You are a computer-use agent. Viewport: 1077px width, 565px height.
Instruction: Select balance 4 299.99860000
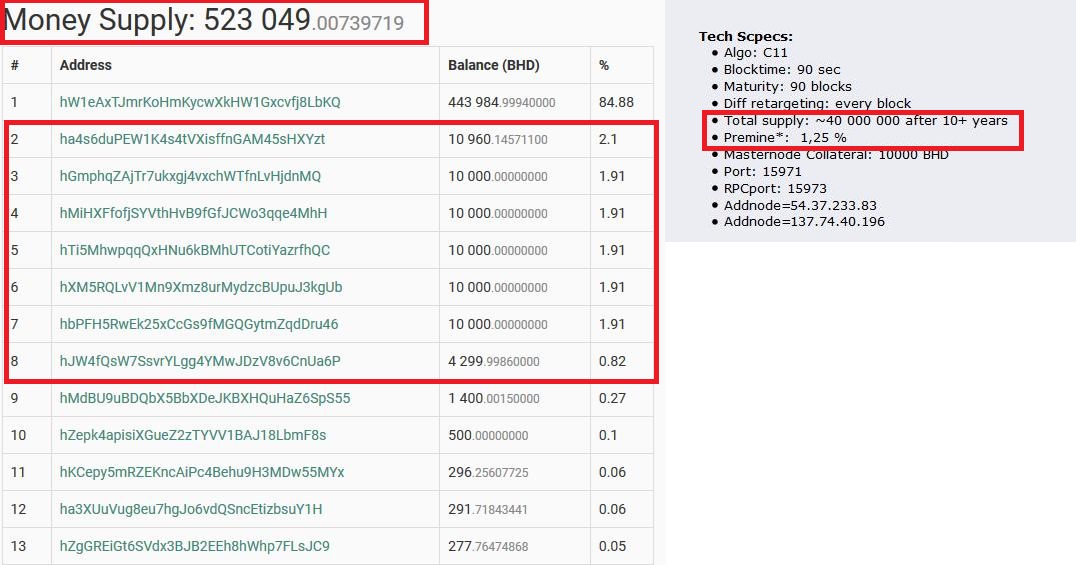coord(494,362)
